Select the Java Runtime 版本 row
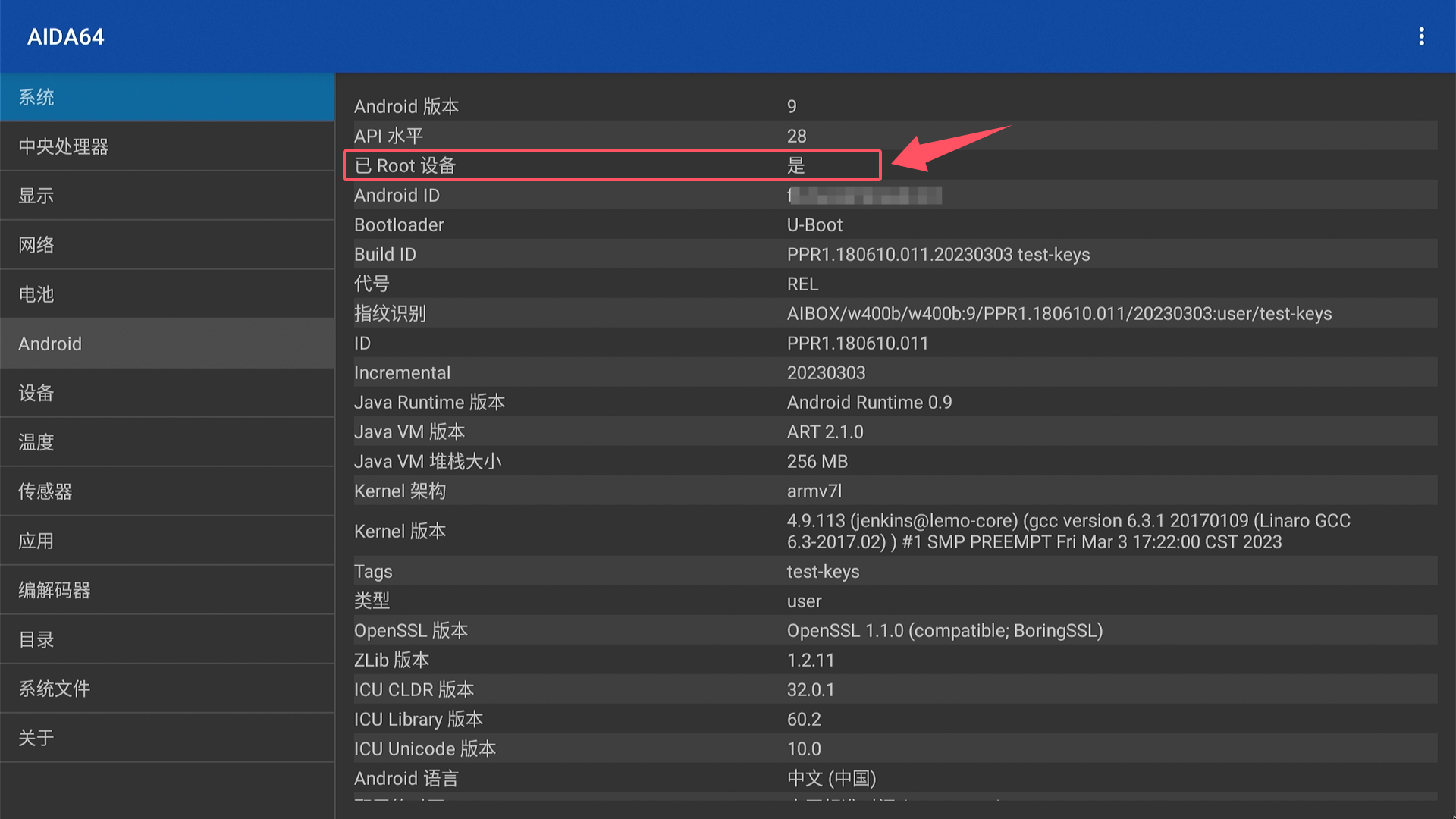The width and height of the screenshot is (1456, 819). click(x=895, y=402)
